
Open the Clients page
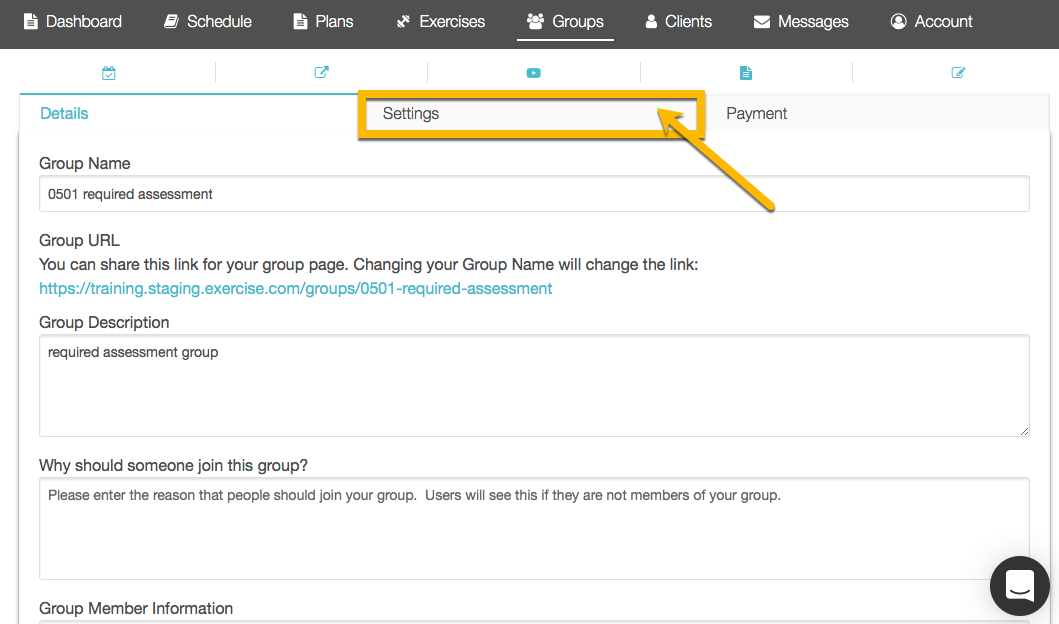point(678,22)
